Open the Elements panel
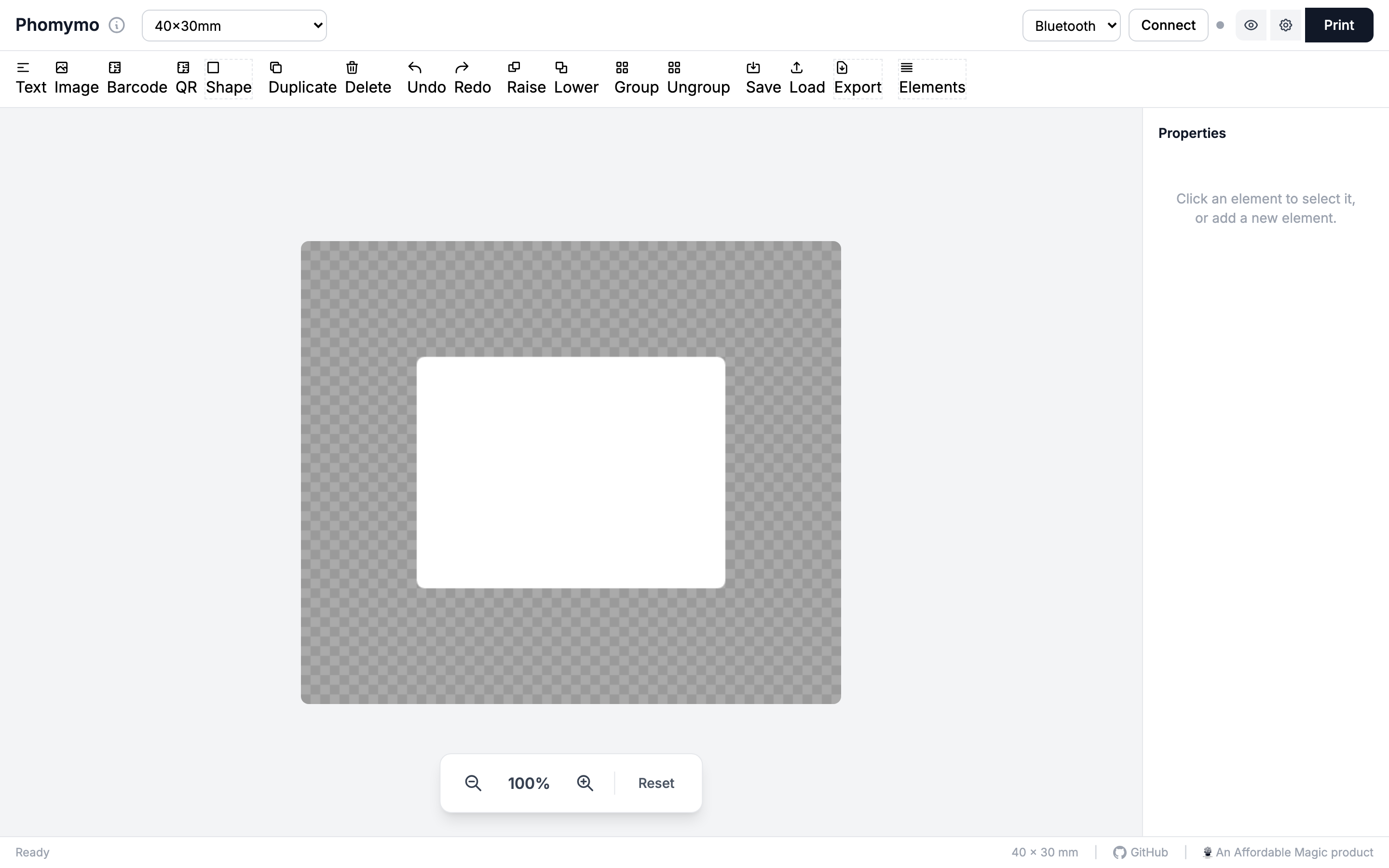This screenshot has height=868, width=1389. (x=932, y=79)
